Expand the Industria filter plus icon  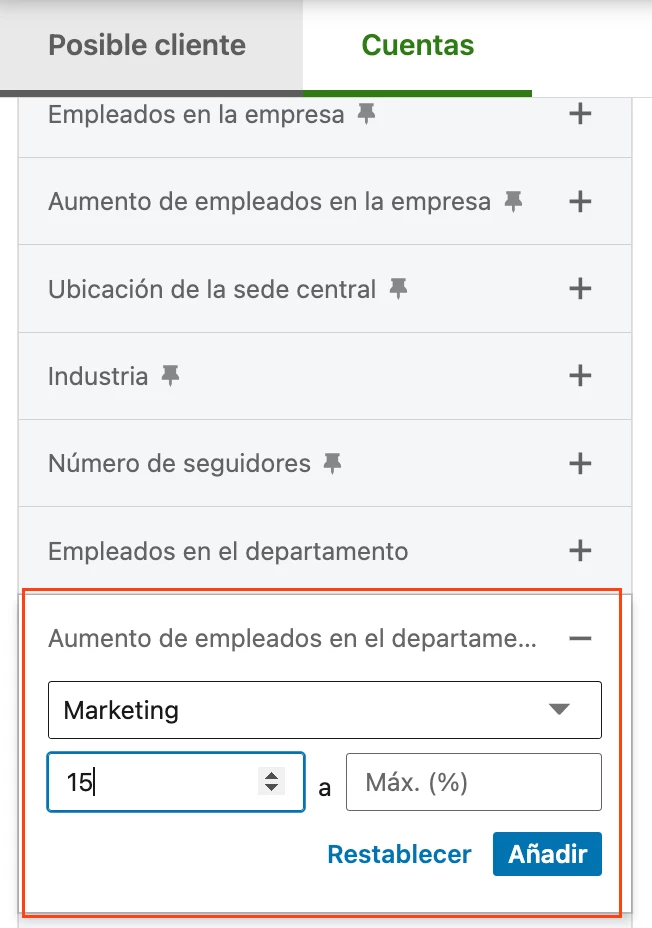[x=580, y=377]
